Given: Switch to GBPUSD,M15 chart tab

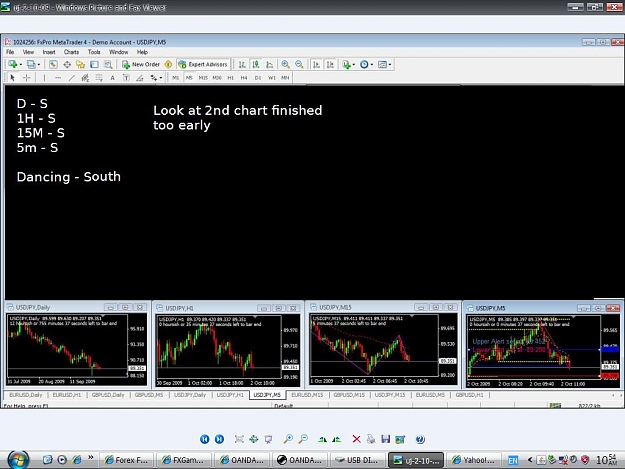Looking at the screenshot, I should (349, 395).
